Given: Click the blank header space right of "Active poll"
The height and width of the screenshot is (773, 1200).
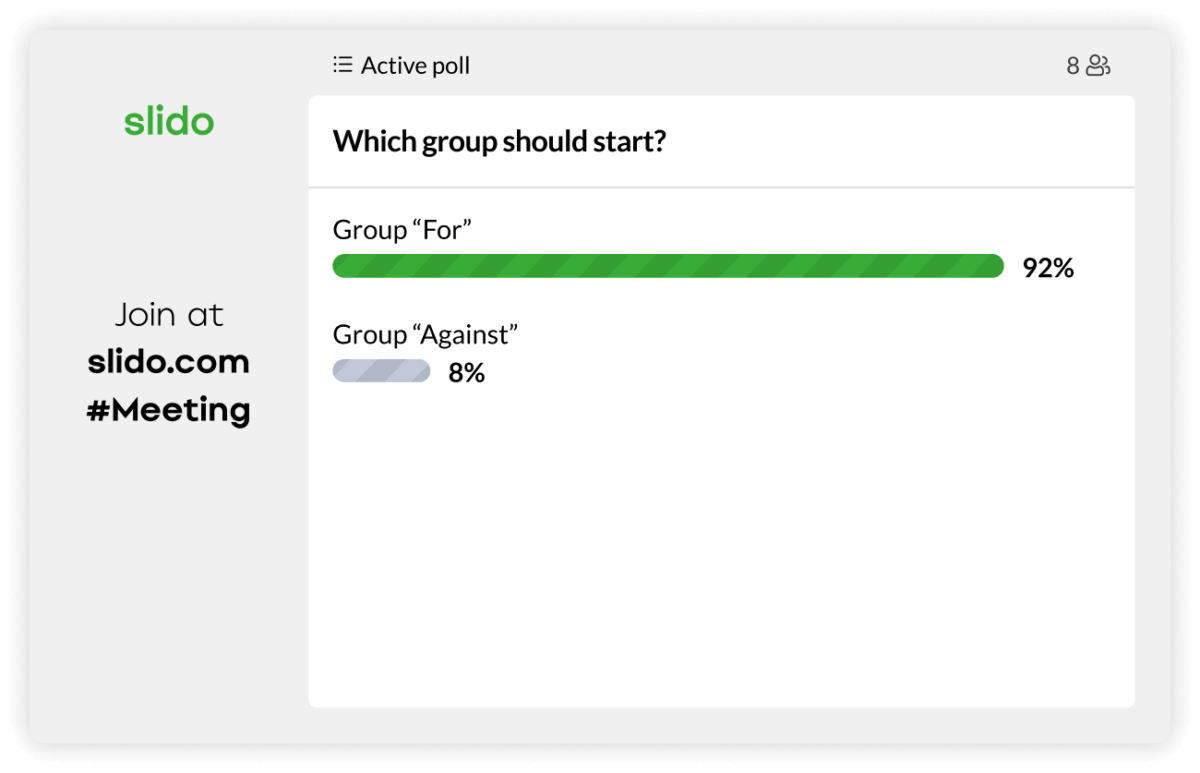Looking at the screenshot, I should (760, 66).
